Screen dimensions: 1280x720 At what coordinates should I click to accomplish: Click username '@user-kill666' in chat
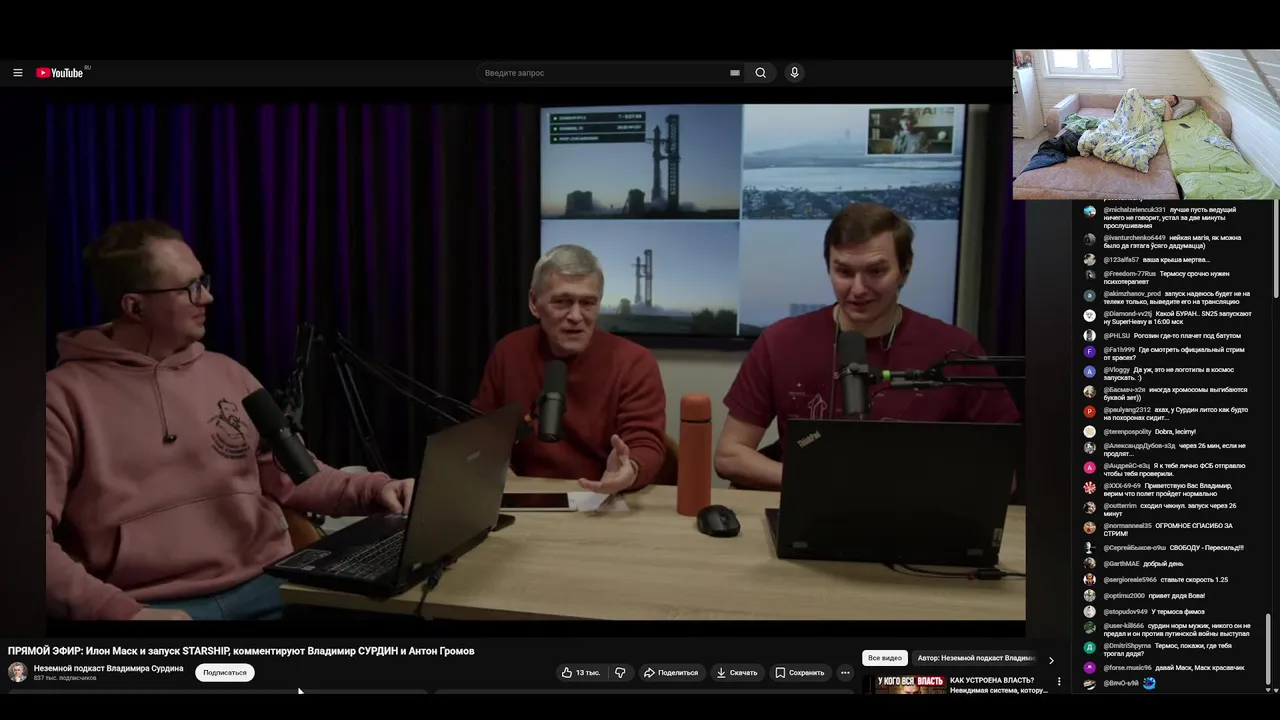(x=1124, y=626)
